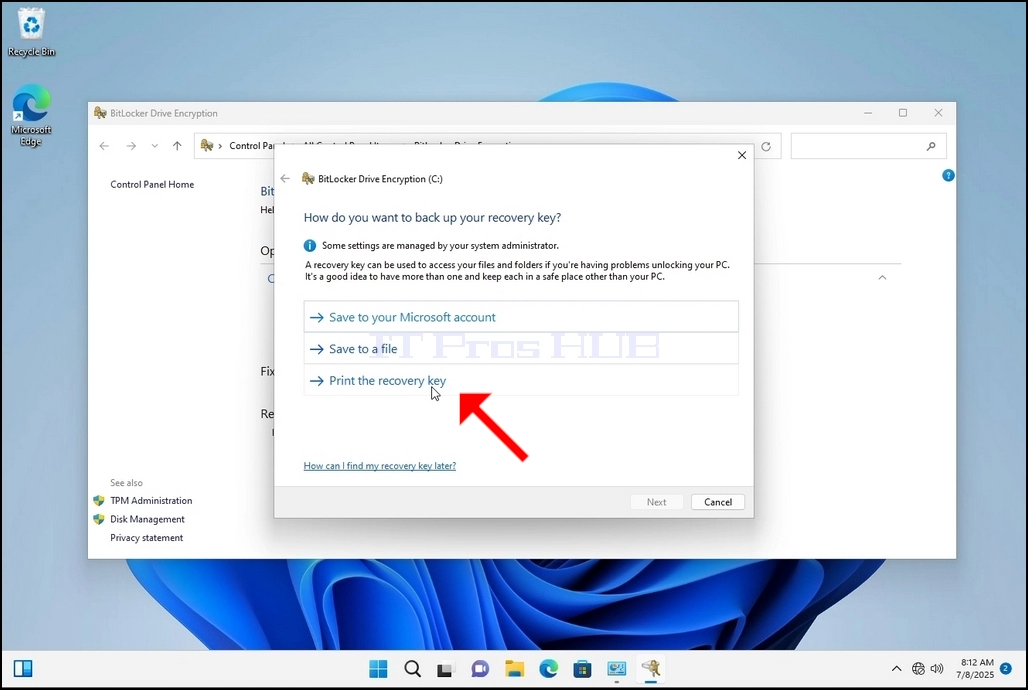The height and width of the screenshot is (690, 1028).
Task: Click the BitLocker keys taskbar icon
Action: coord(650,669)
